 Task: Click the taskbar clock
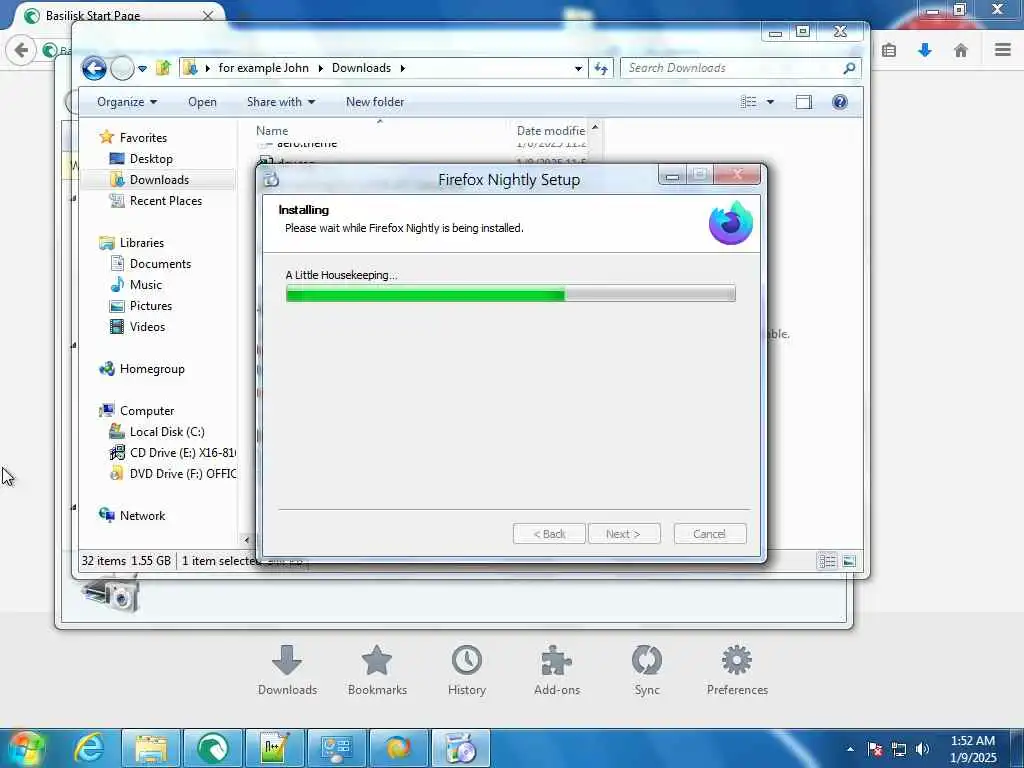pos(973,749)
